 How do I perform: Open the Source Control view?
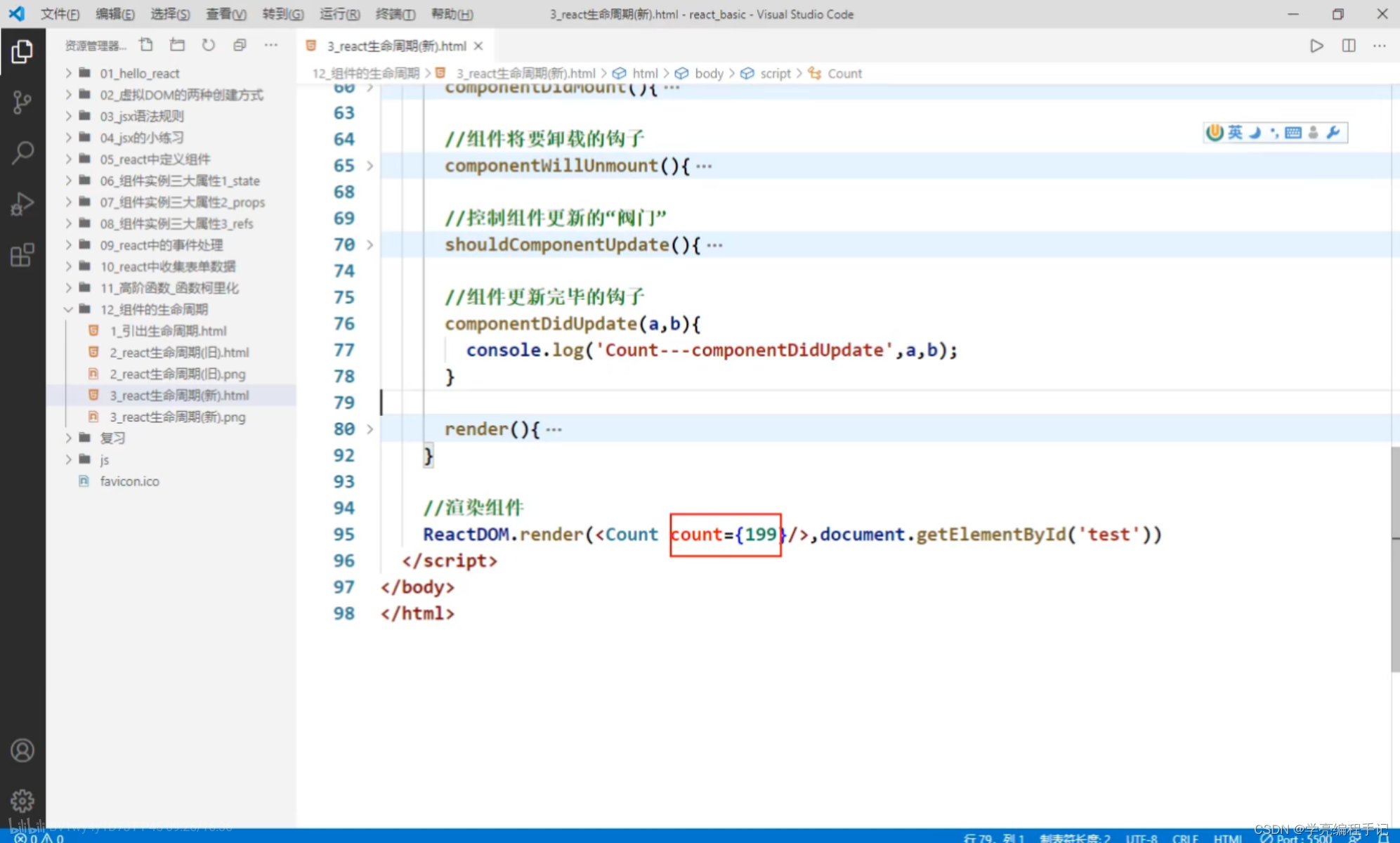coord(22,102)
